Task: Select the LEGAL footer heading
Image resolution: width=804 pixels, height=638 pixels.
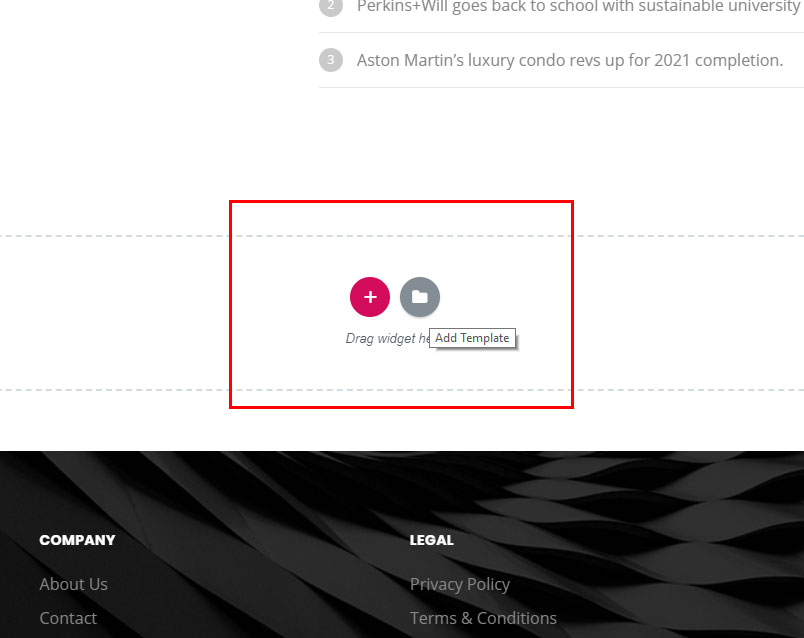Action: coord(431,540)
